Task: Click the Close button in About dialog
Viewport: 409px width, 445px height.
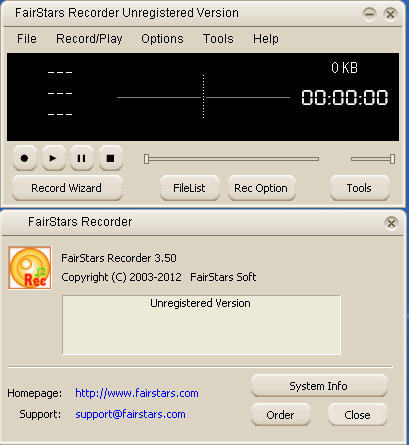Action: click(357, 415)
